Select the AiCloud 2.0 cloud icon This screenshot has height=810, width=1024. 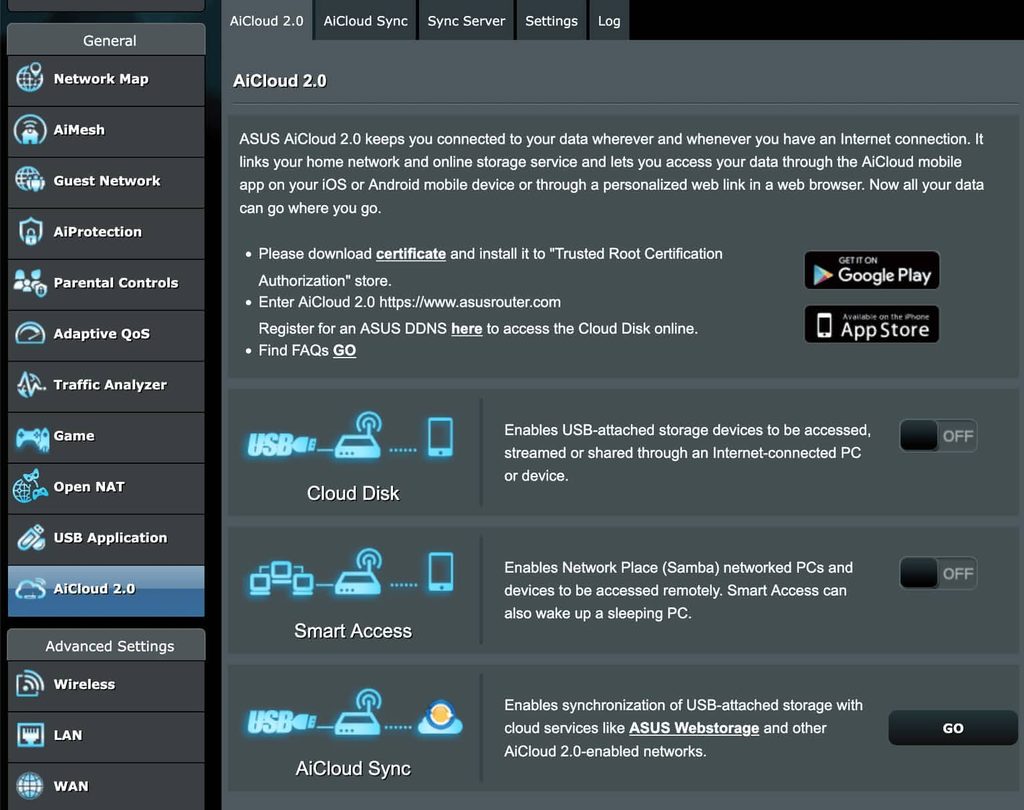30,588
